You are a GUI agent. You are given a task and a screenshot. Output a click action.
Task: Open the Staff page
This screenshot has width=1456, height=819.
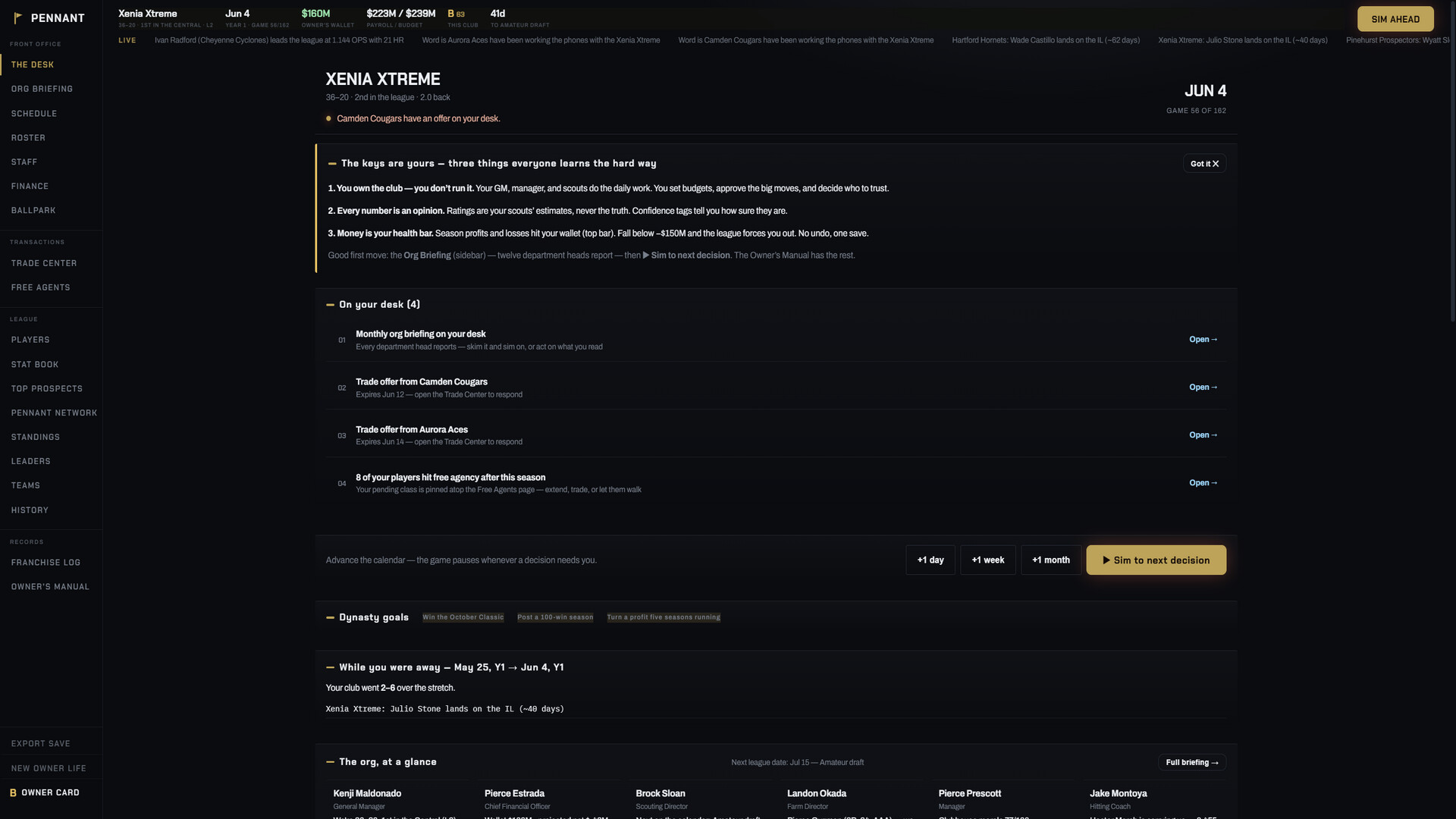tap(52, 162)
